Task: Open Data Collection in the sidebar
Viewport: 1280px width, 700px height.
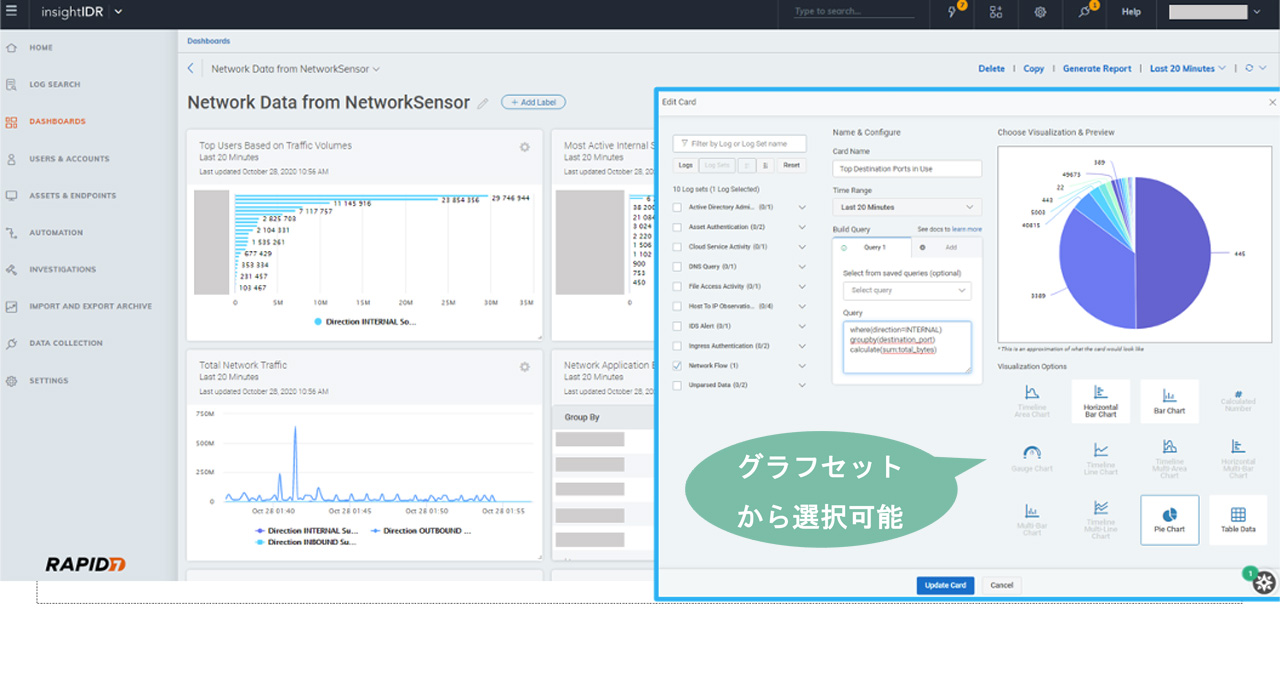Action: [x=66, y=343]
